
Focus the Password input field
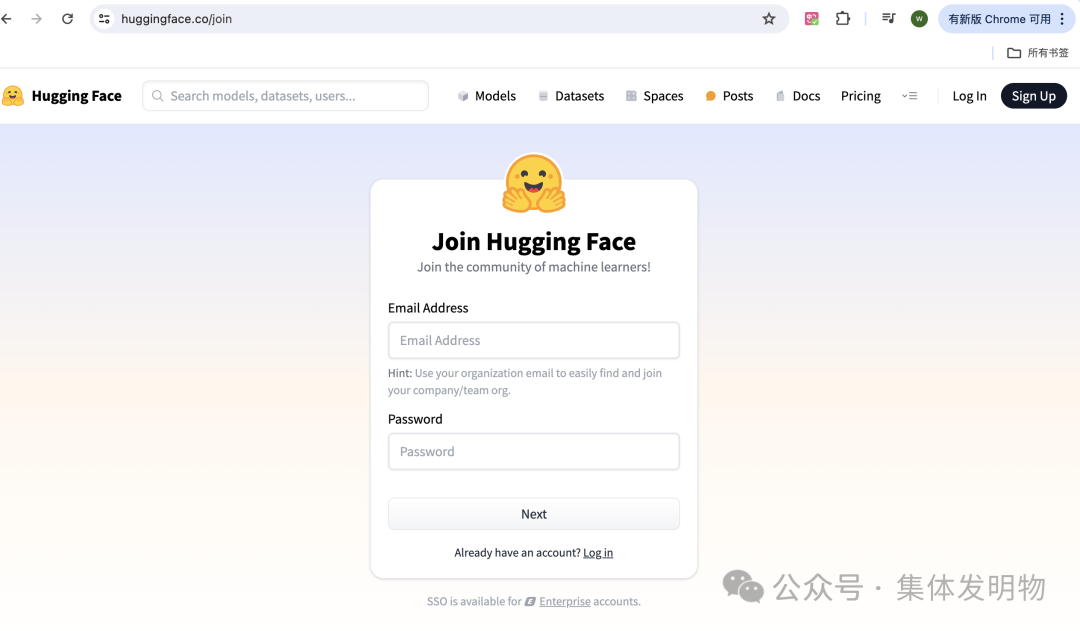coord(534,451)
